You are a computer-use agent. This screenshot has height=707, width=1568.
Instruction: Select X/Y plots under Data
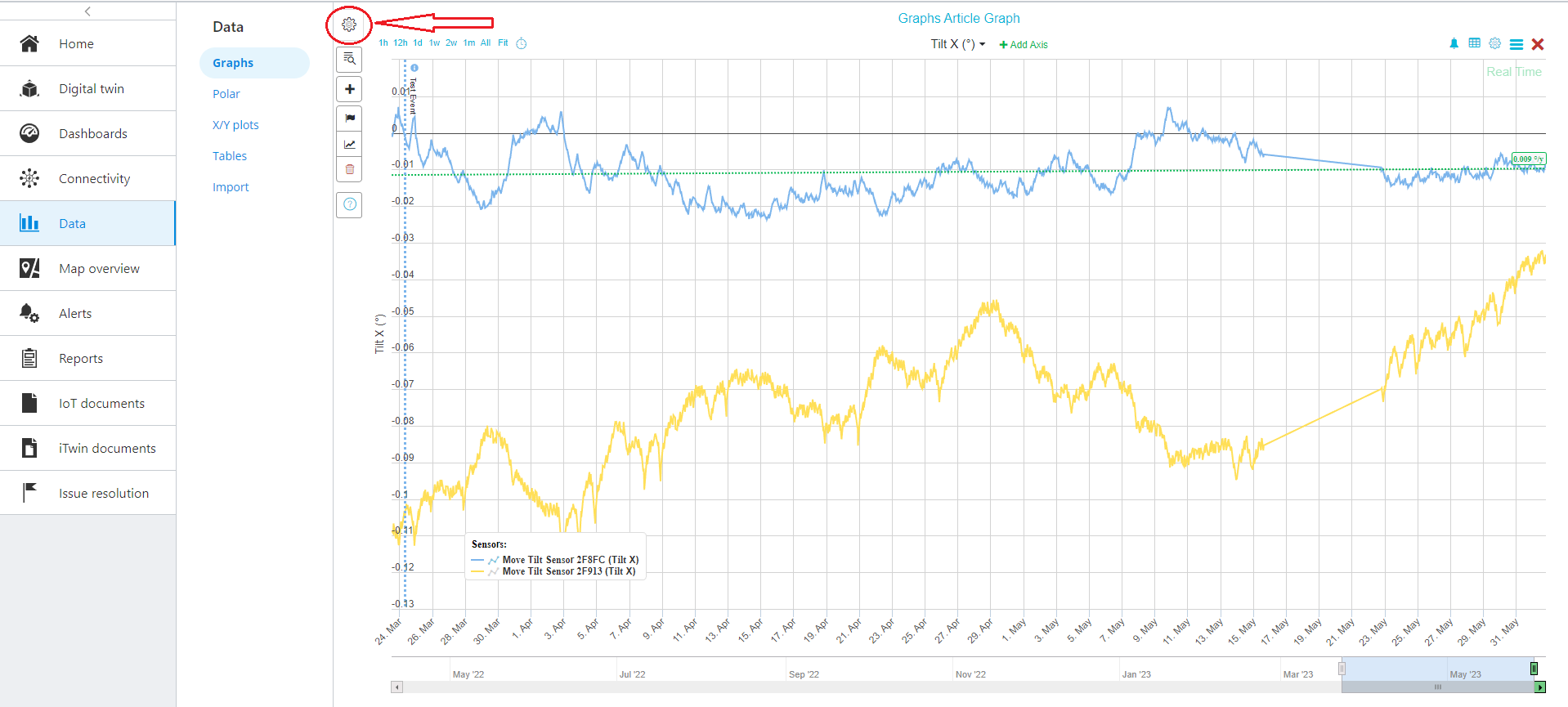pyautogui.click(x=235, y=125)
